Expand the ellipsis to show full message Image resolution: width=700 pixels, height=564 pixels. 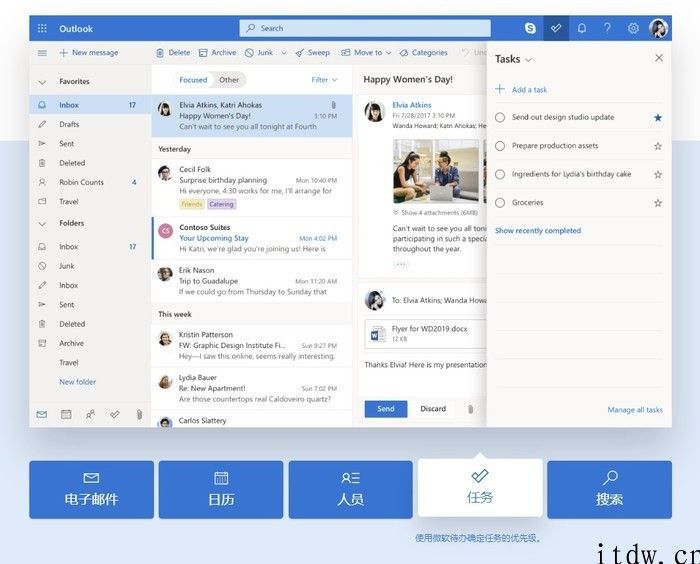(401, 264)
